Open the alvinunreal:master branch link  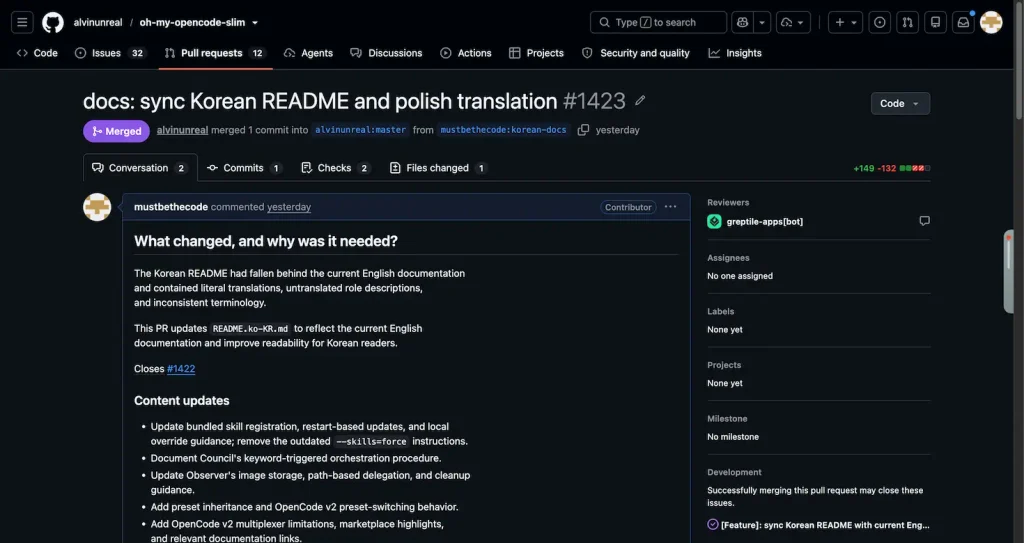360,130
